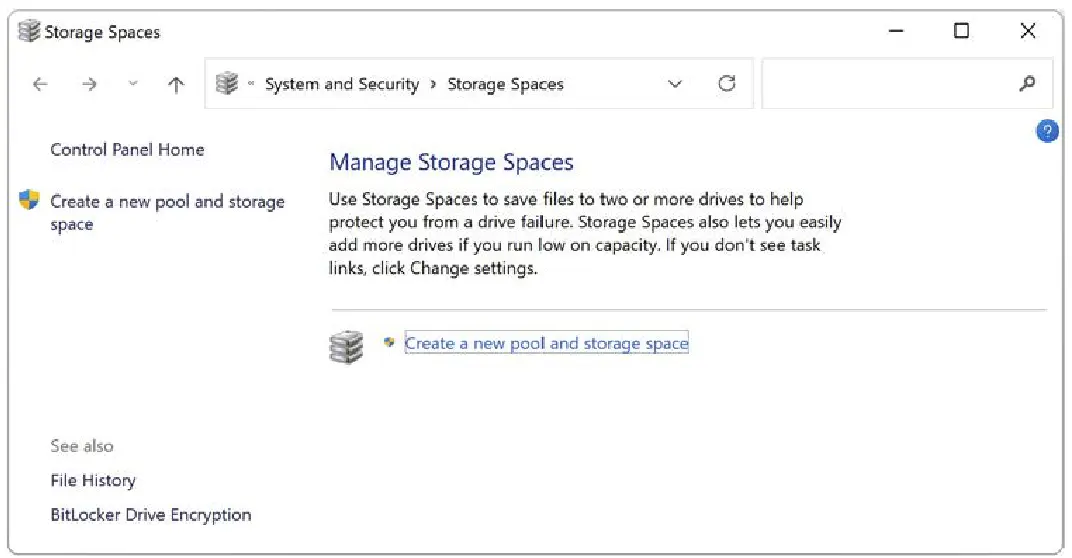Click the drive icon in address bar
The image size is (1072, 558).
click(228, 85)
